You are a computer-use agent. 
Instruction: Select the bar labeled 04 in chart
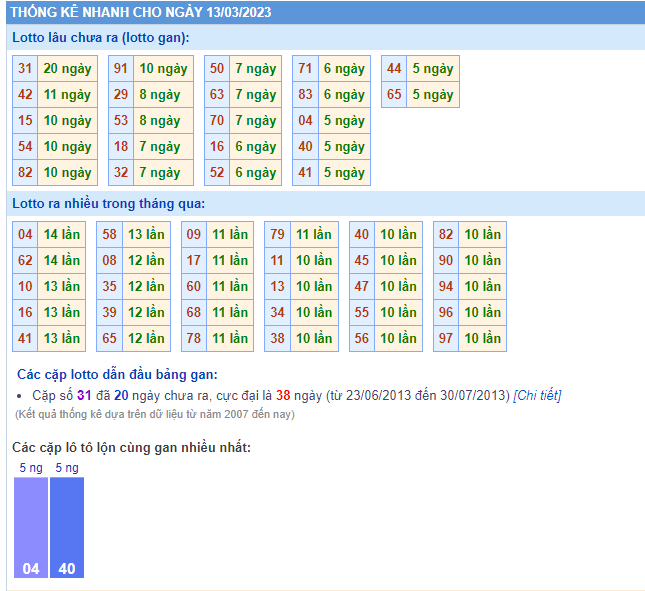point(31,528)
